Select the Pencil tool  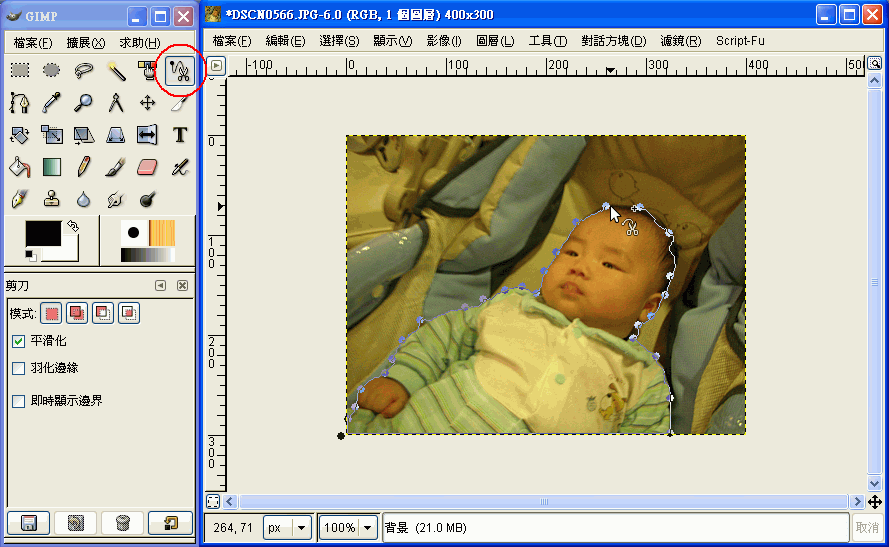83,167
